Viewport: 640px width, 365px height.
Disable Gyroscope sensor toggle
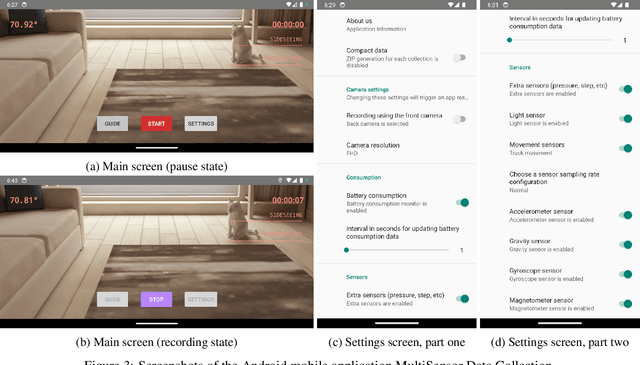point(625,274)
